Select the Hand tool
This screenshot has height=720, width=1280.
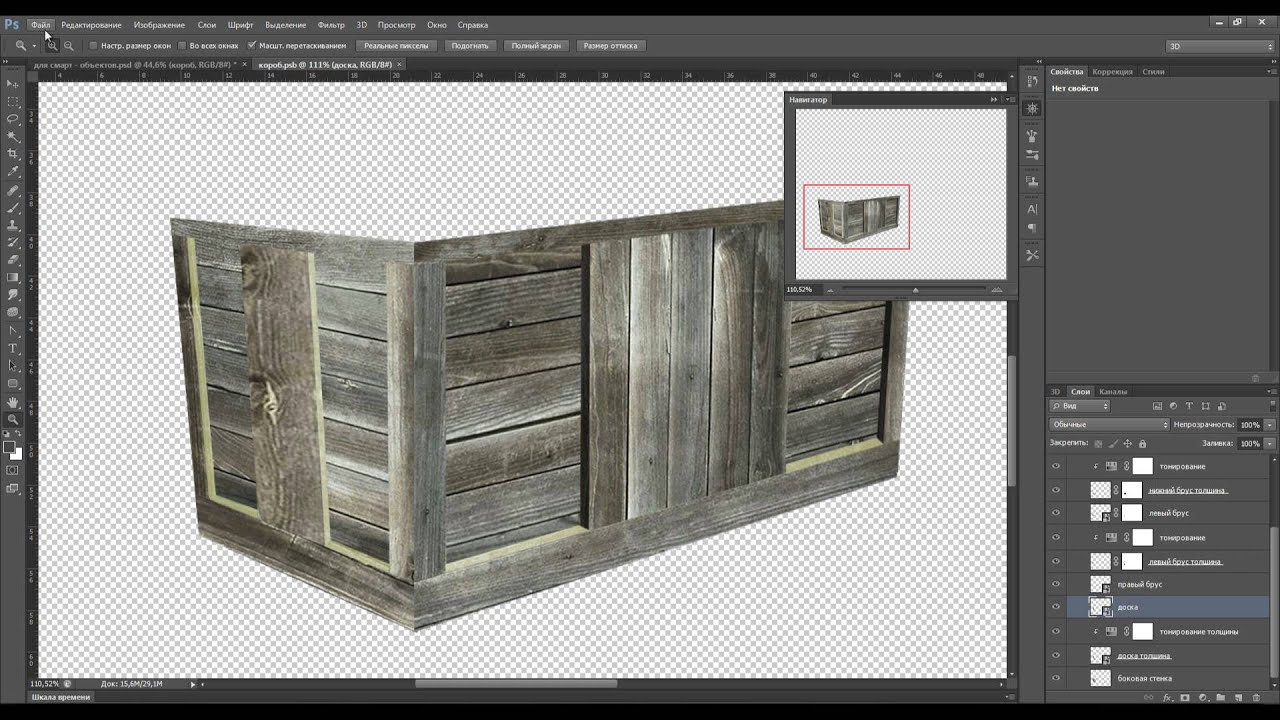coord(13,402)
